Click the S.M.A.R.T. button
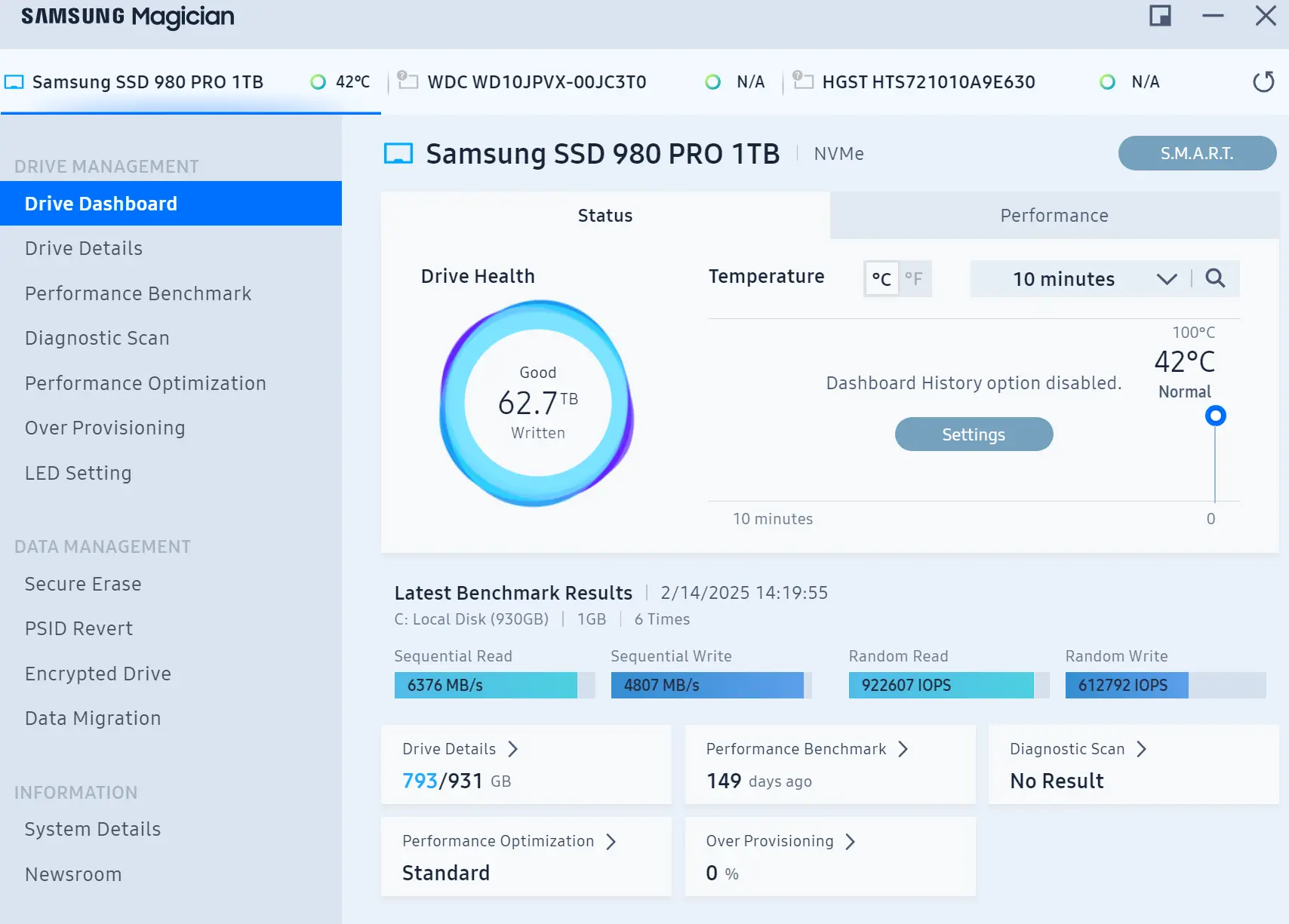 click(1197, 153)
